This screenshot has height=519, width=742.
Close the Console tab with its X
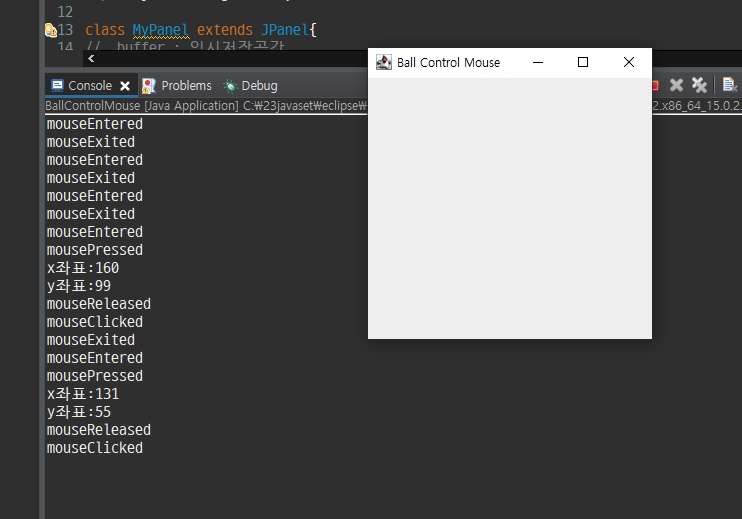[x=125, y=86]
